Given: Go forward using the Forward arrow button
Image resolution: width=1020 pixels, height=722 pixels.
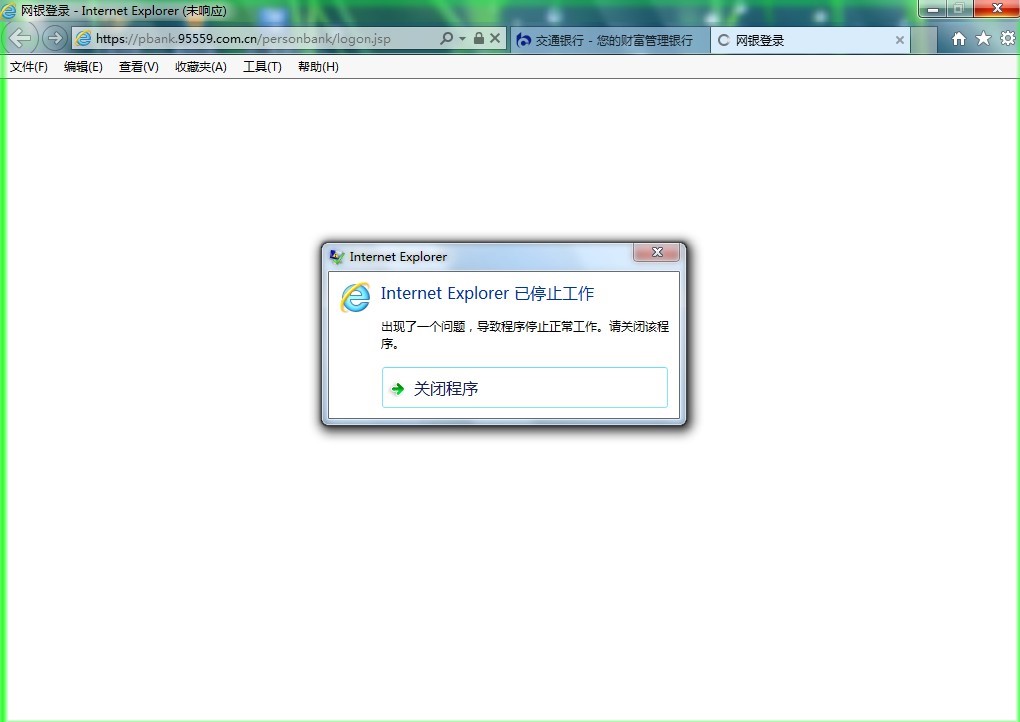Looking at the screenshot, I should [x=55, y=38].
